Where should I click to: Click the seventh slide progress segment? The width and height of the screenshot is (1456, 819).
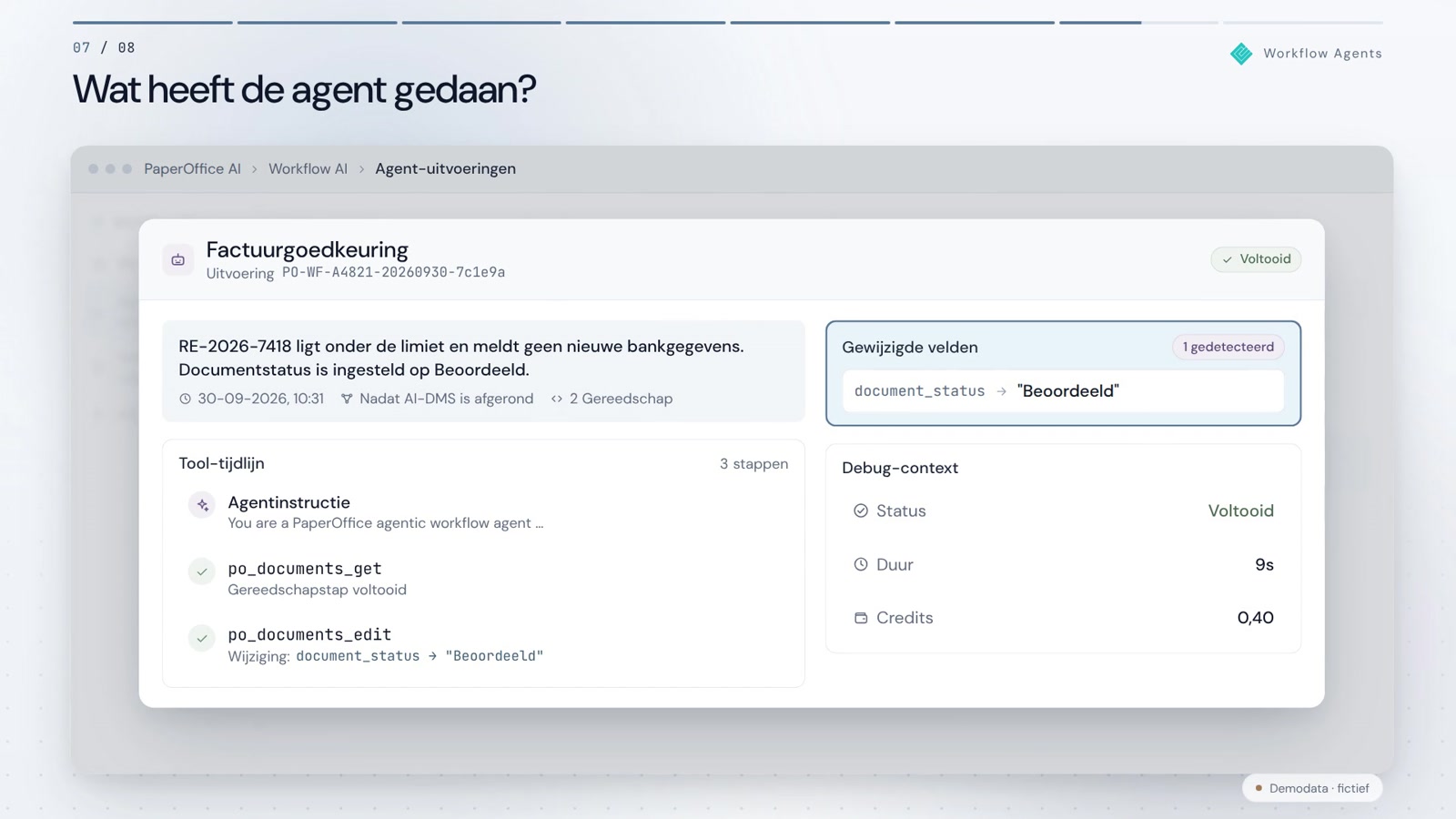point(1138,23)
